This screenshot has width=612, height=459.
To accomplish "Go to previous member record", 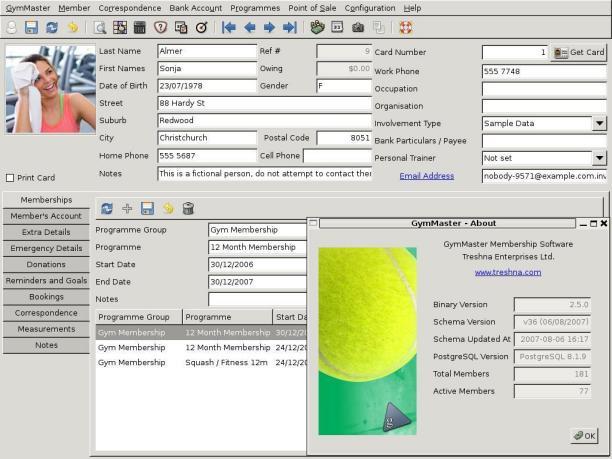I will pyautogui.click(x=249, y=27).
